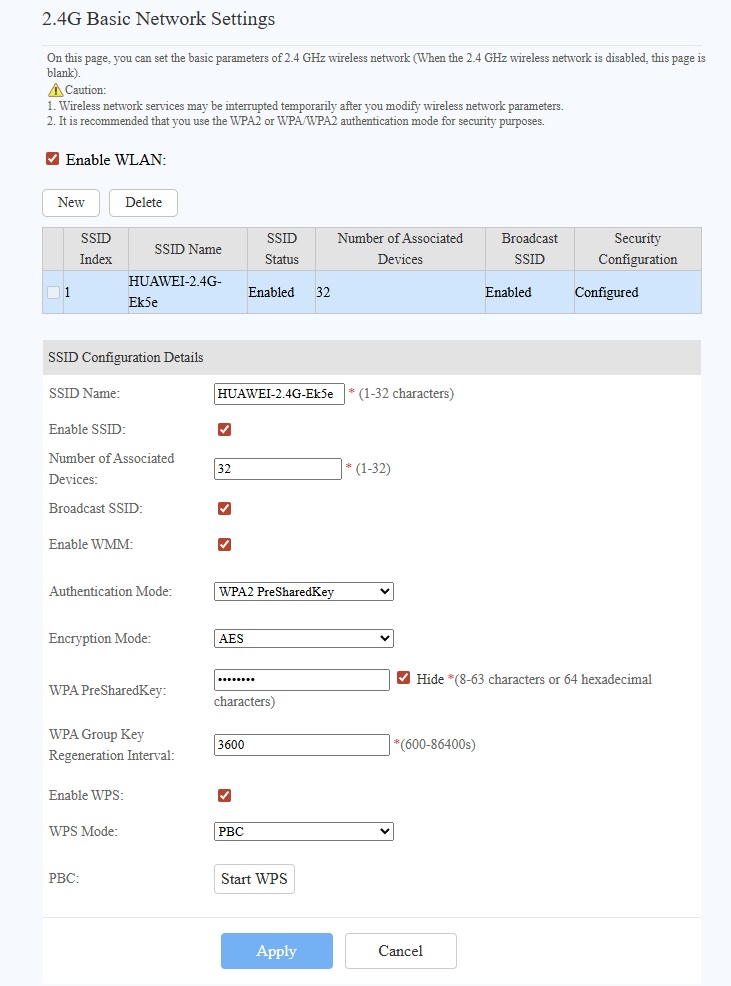Click the caution warning icon
This screenshot has height=986, width=731.
pos(55,90)
